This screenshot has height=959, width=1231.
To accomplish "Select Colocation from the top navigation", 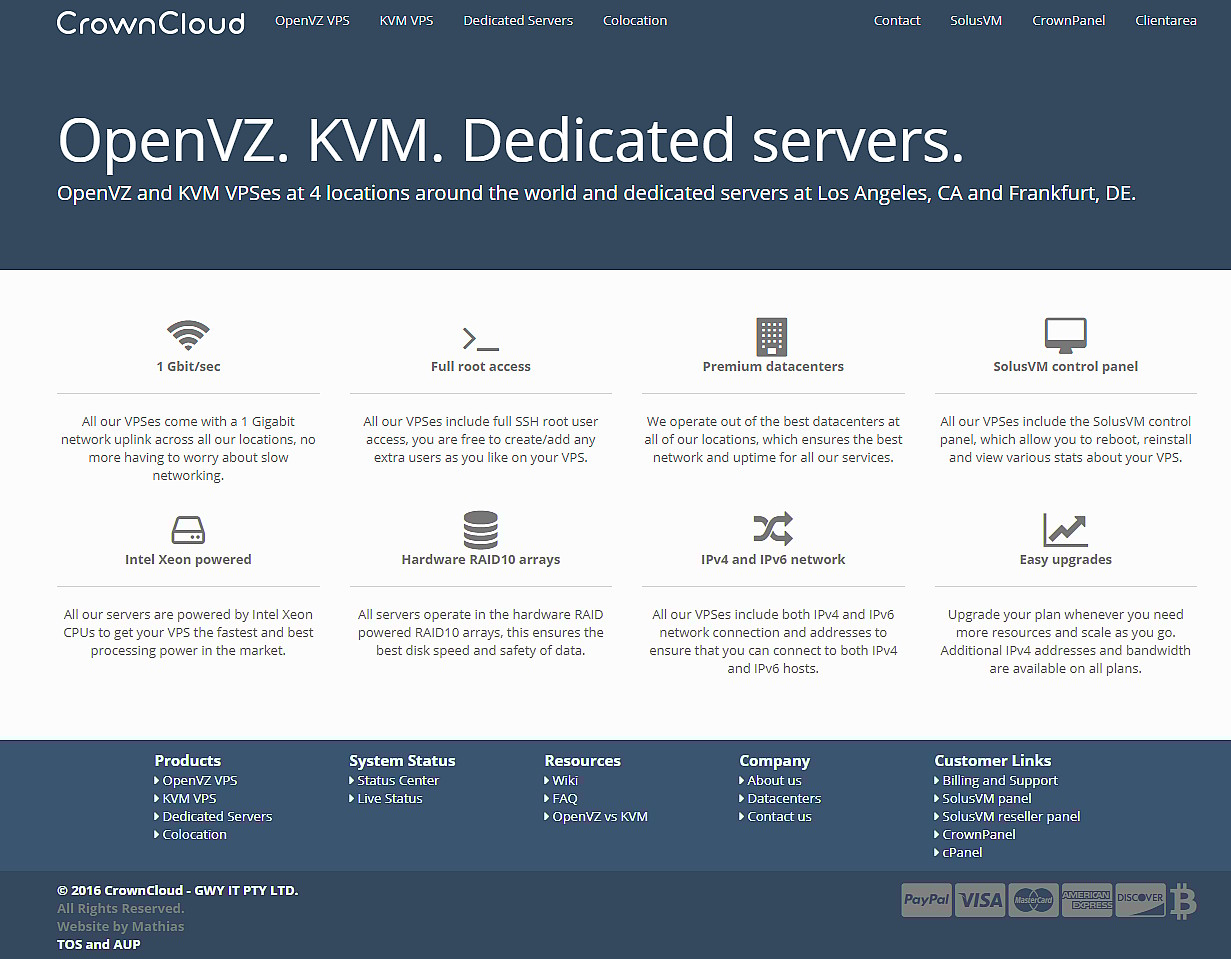I will (635, 20).
